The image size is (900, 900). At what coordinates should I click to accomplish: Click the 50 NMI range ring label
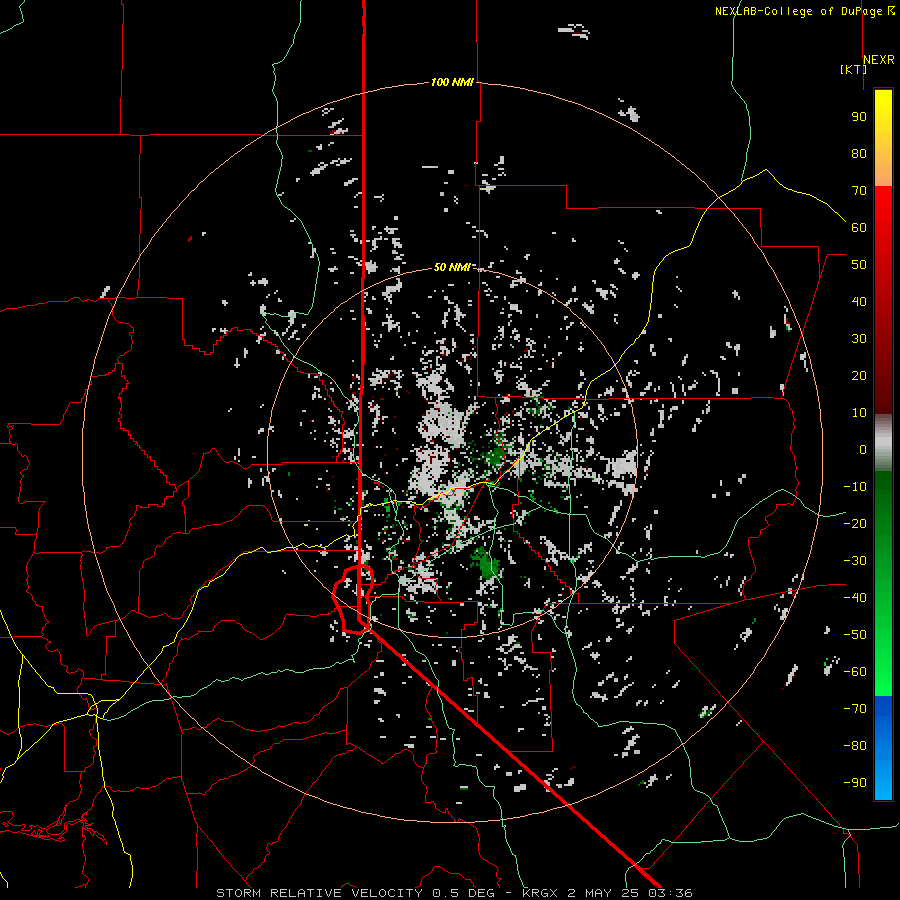[x=452, y=267]
